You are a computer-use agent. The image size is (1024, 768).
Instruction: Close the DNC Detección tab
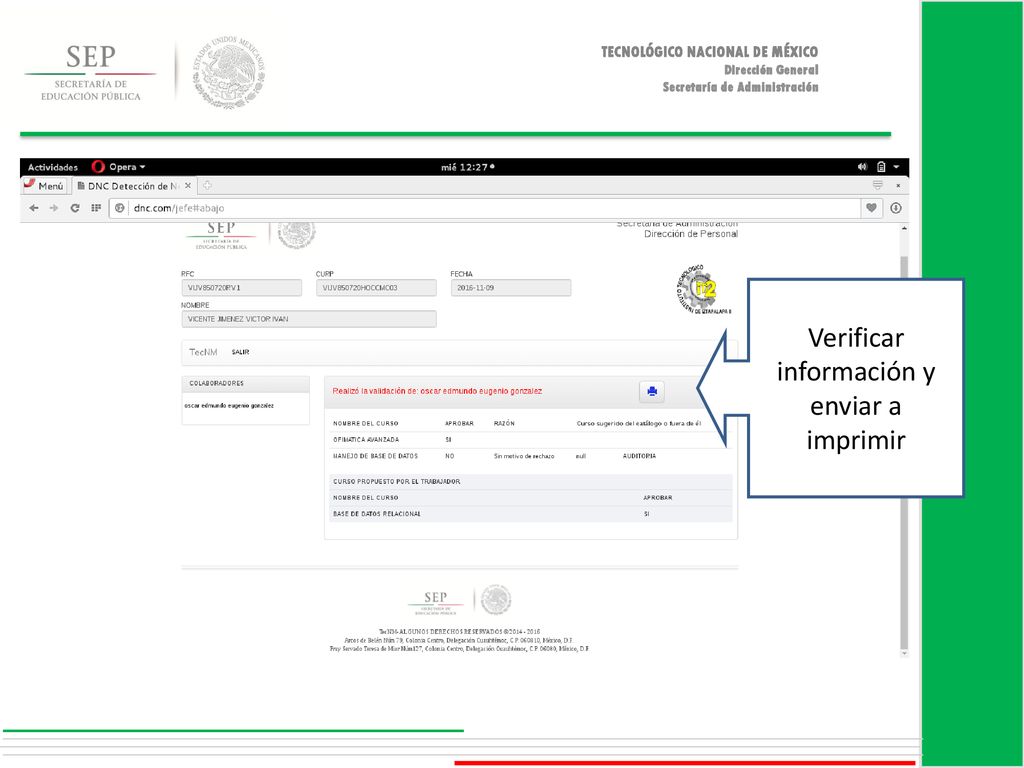(187, 185)
